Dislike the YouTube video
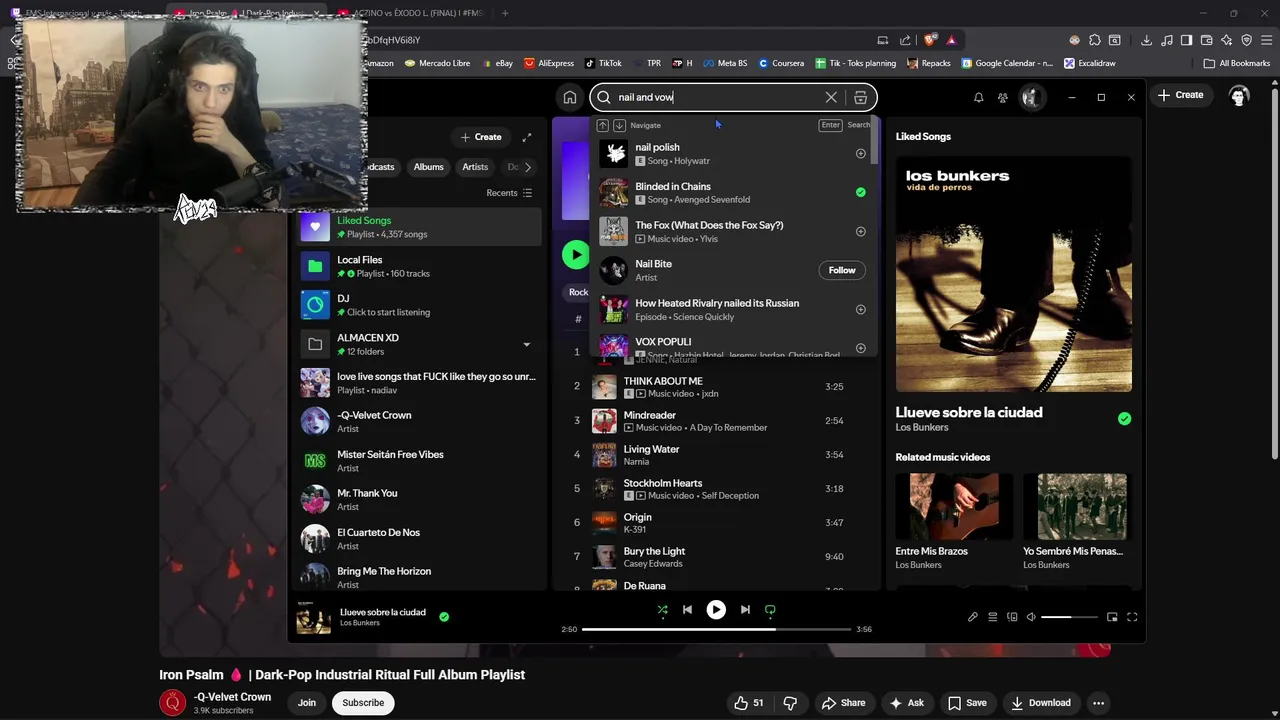 pyautogui.click(x=790, y=703)
